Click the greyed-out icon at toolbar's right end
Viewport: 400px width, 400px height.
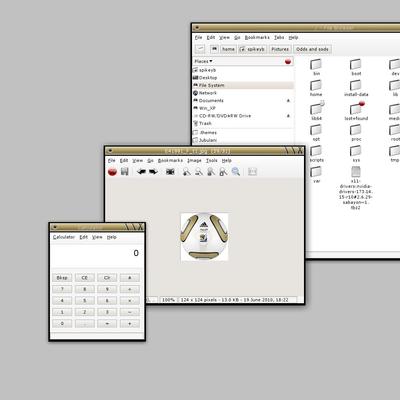click(x=252, y=172)
